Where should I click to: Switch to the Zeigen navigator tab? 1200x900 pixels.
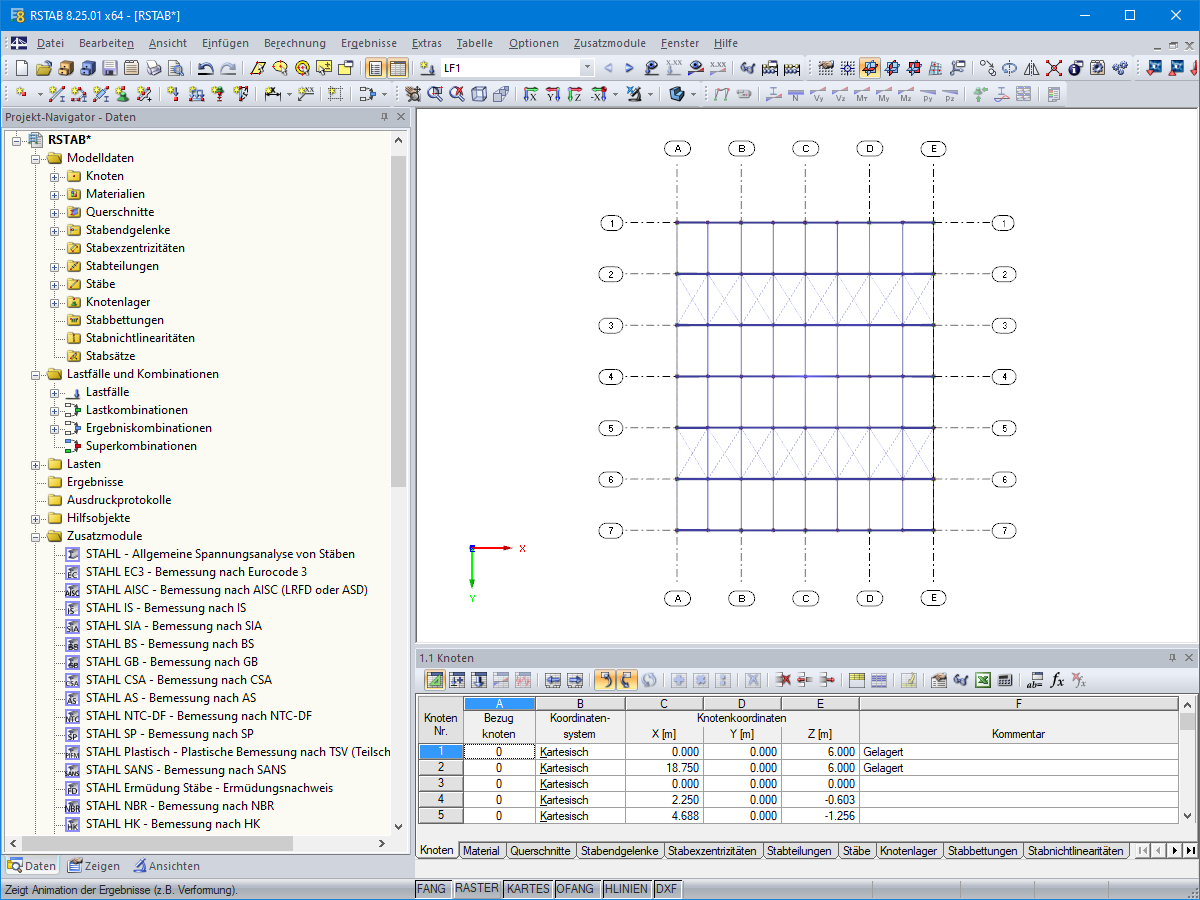pyautogui.click(x=93, y=866)
